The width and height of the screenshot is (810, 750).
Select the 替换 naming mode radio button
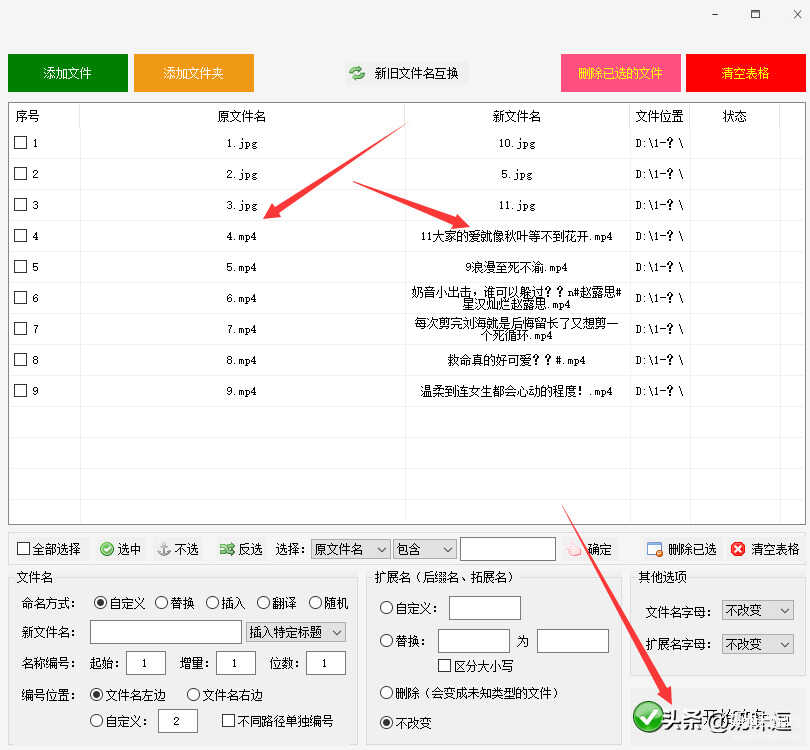[x=162, y=603]
